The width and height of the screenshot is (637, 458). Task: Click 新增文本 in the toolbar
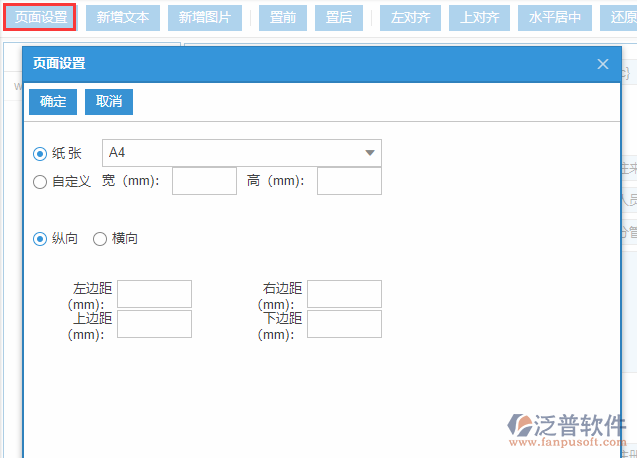coord(123,17)
